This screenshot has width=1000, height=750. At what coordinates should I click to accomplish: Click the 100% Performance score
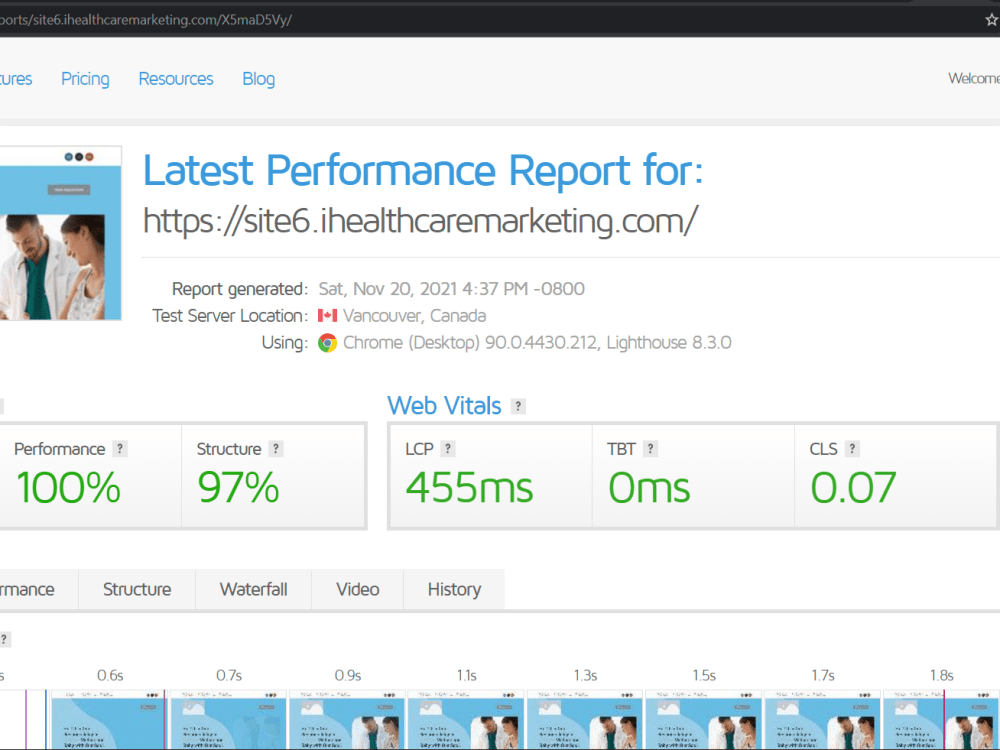pyautogui.click(x=68, y=488)
